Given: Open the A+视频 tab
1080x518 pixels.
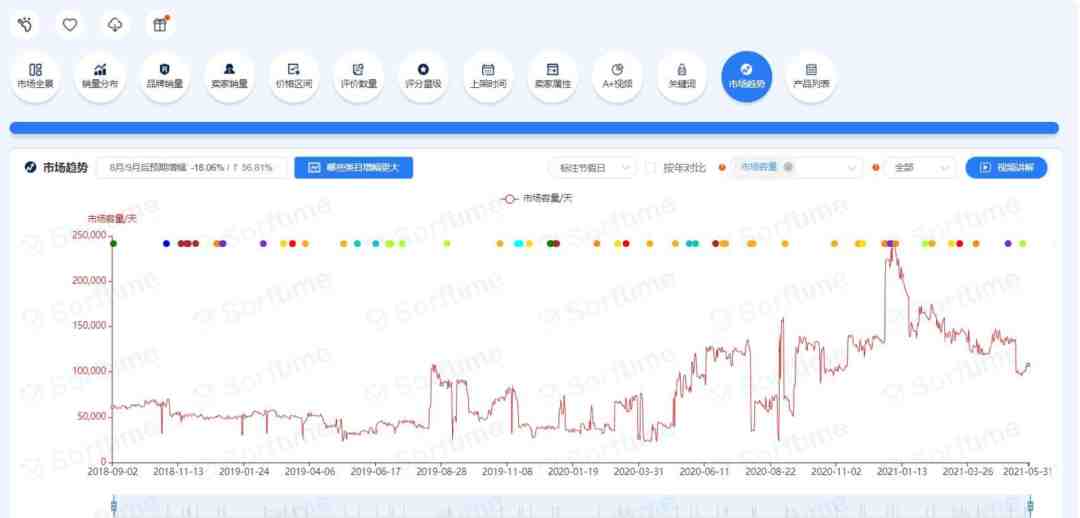Looking at the screenshot, I should 617,76.
